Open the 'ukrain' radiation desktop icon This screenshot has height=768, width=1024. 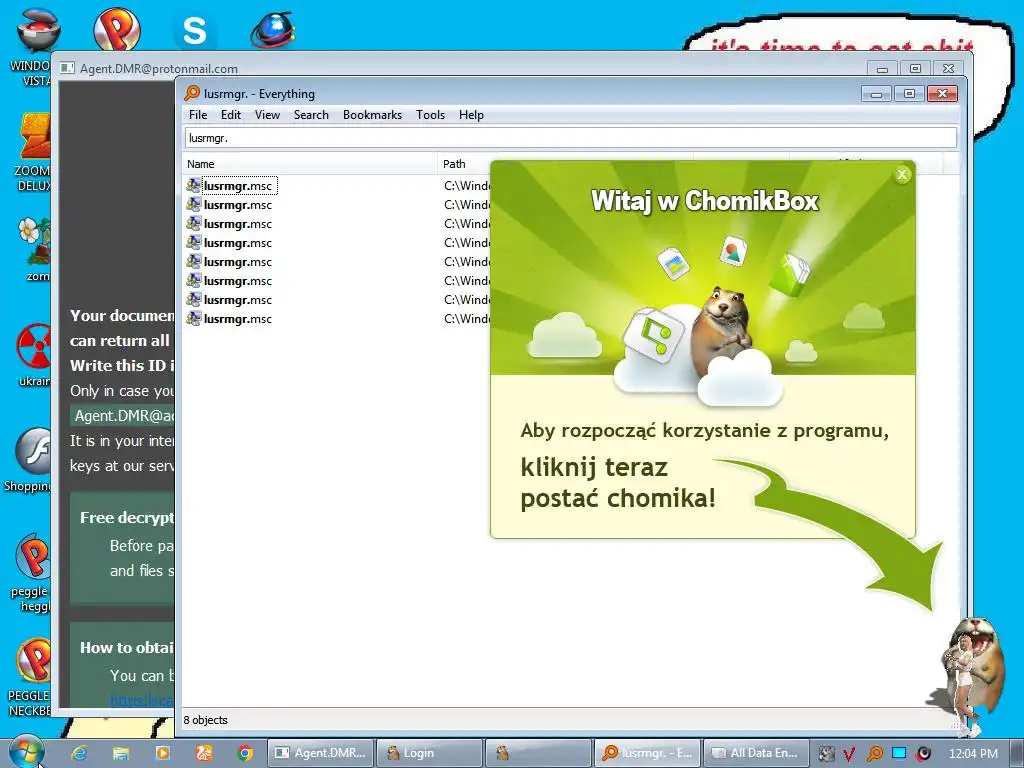coord(34,345)
